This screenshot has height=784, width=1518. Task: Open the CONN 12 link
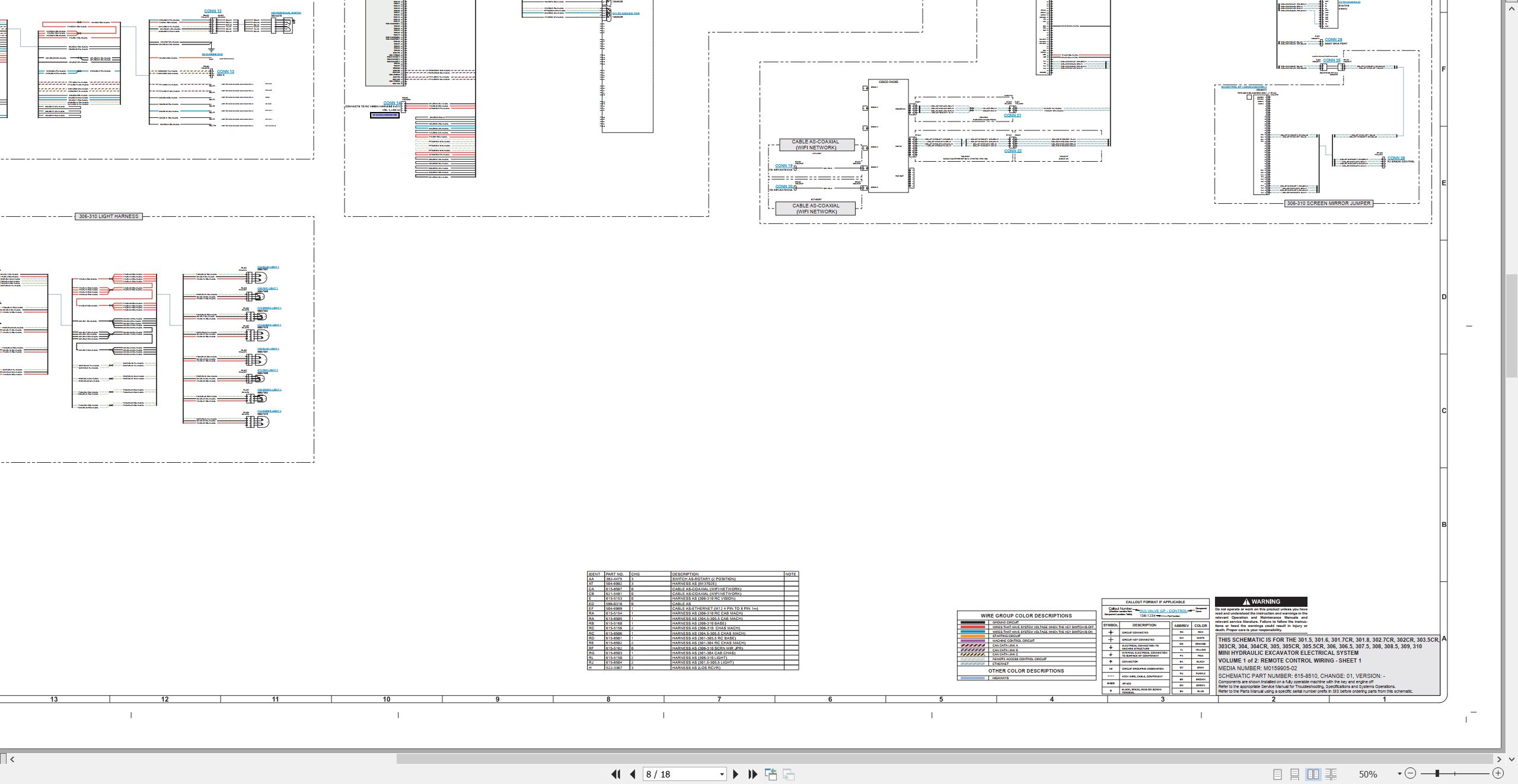(213, 11)
